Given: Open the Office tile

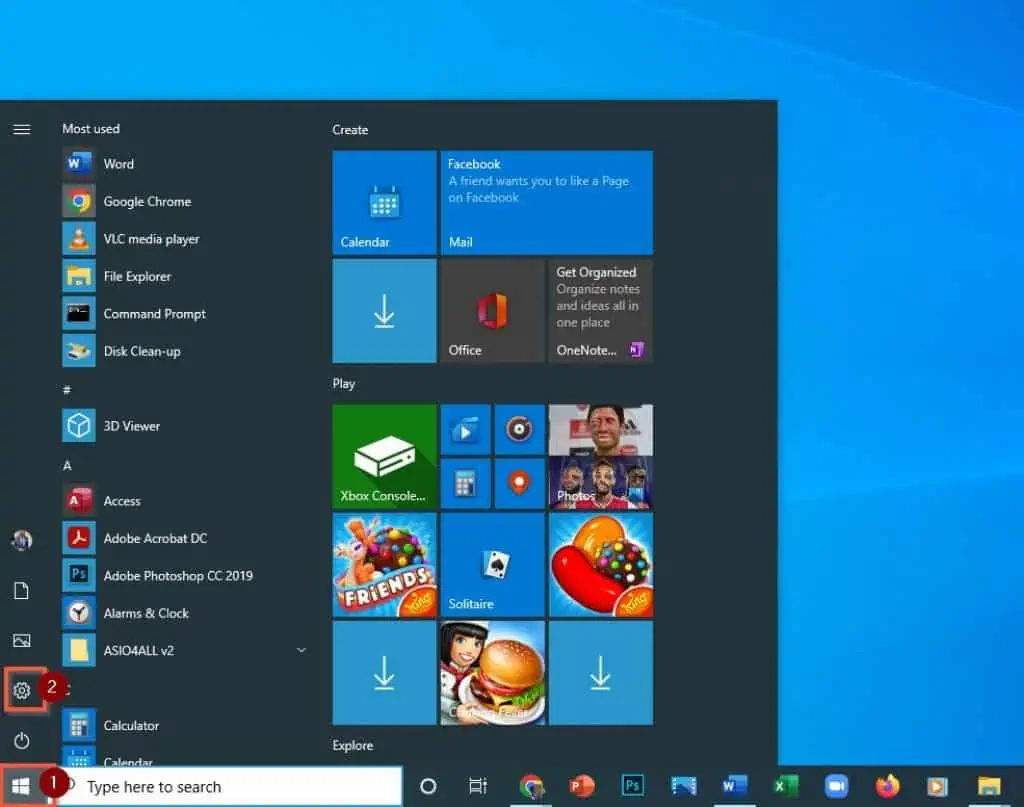Looking at the screenshot, I should point(492,311).
